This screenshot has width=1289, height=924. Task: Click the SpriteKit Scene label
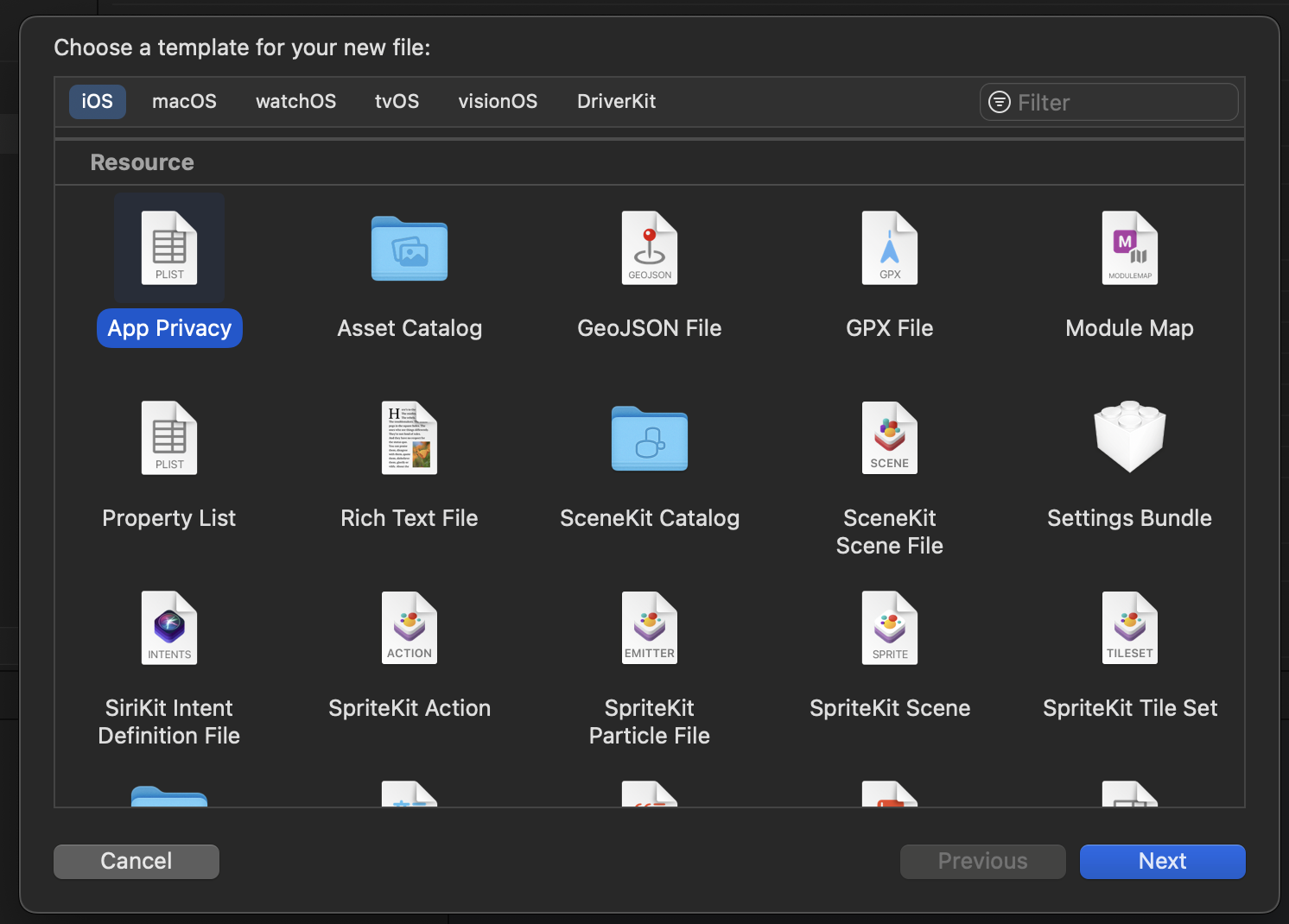point(890,708)
